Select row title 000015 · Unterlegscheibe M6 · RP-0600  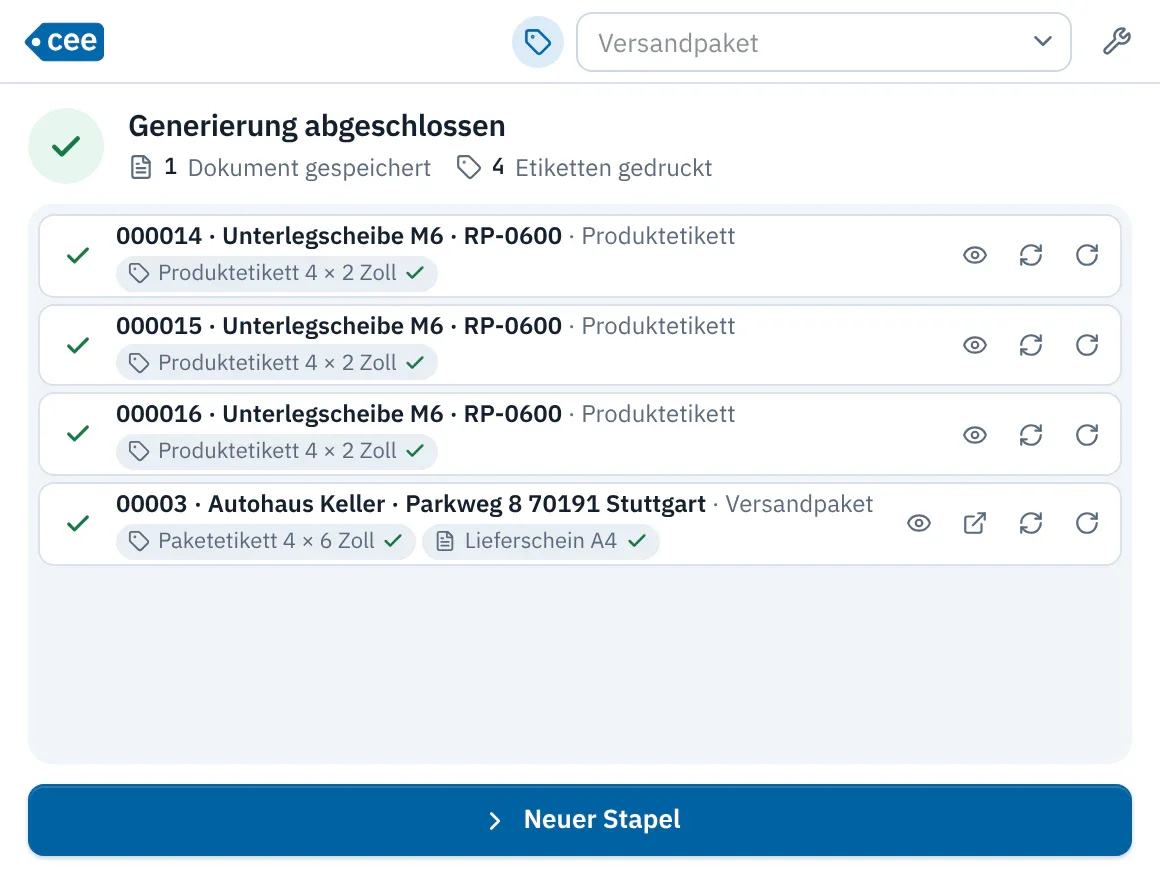[339, 326]
